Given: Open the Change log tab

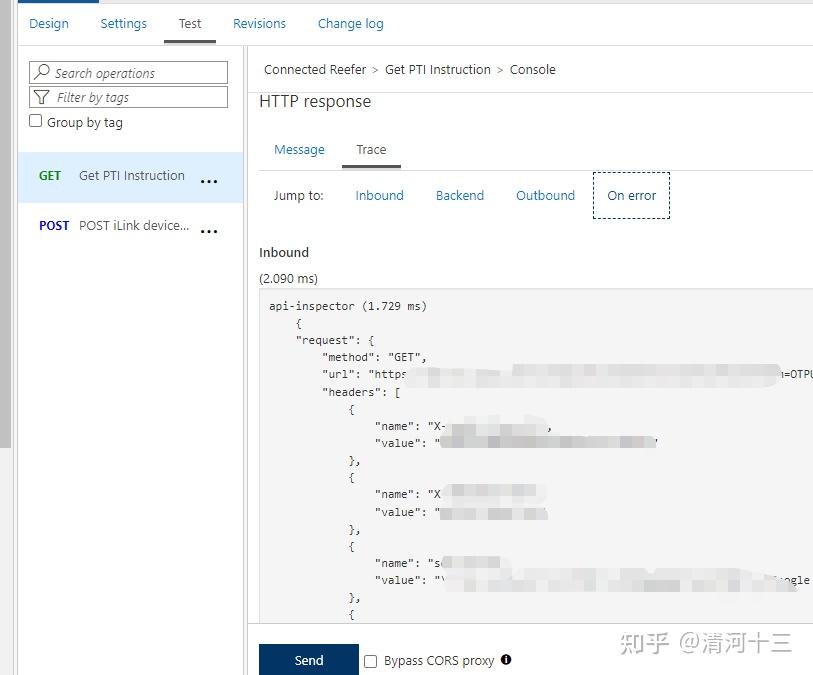Looking at the screenshot, I should (x=350, y=23).
